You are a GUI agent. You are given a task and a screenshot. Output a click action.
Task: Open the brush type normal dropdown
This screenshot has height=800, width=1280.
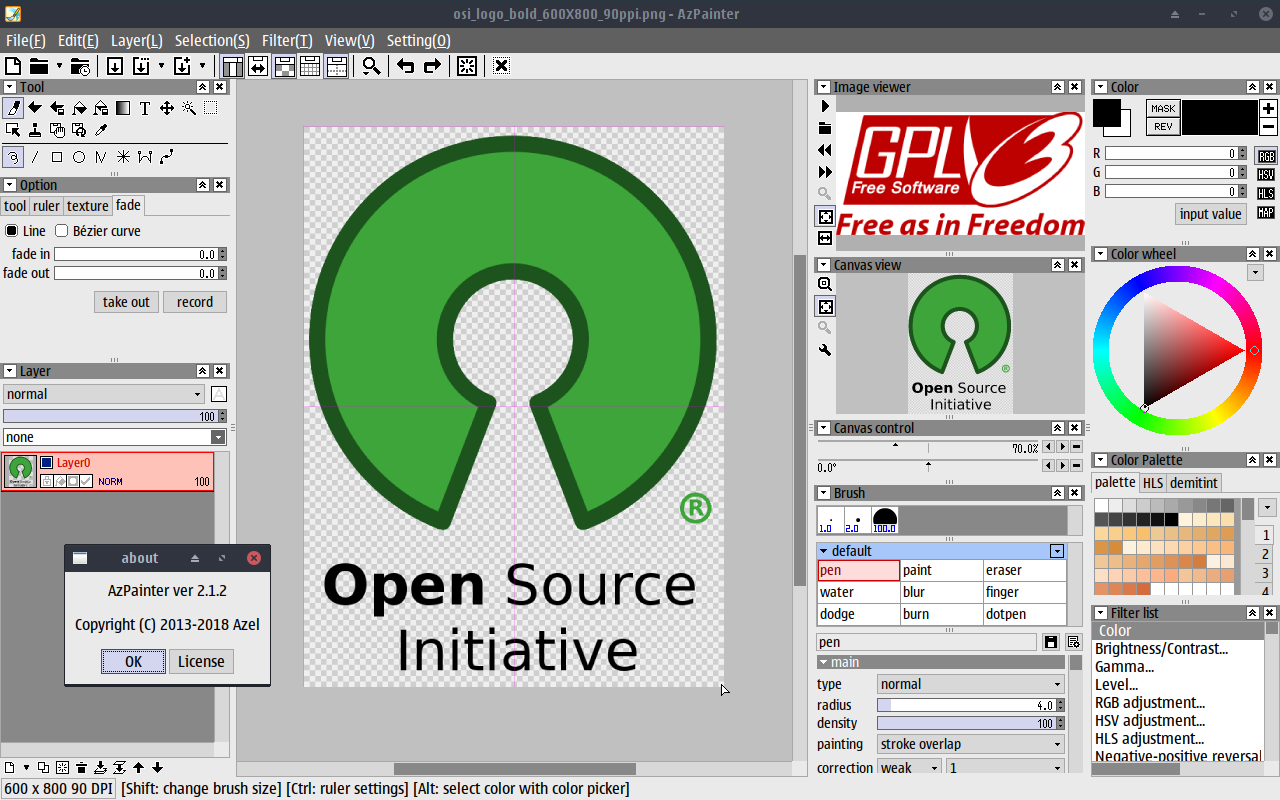pos(971,684)
